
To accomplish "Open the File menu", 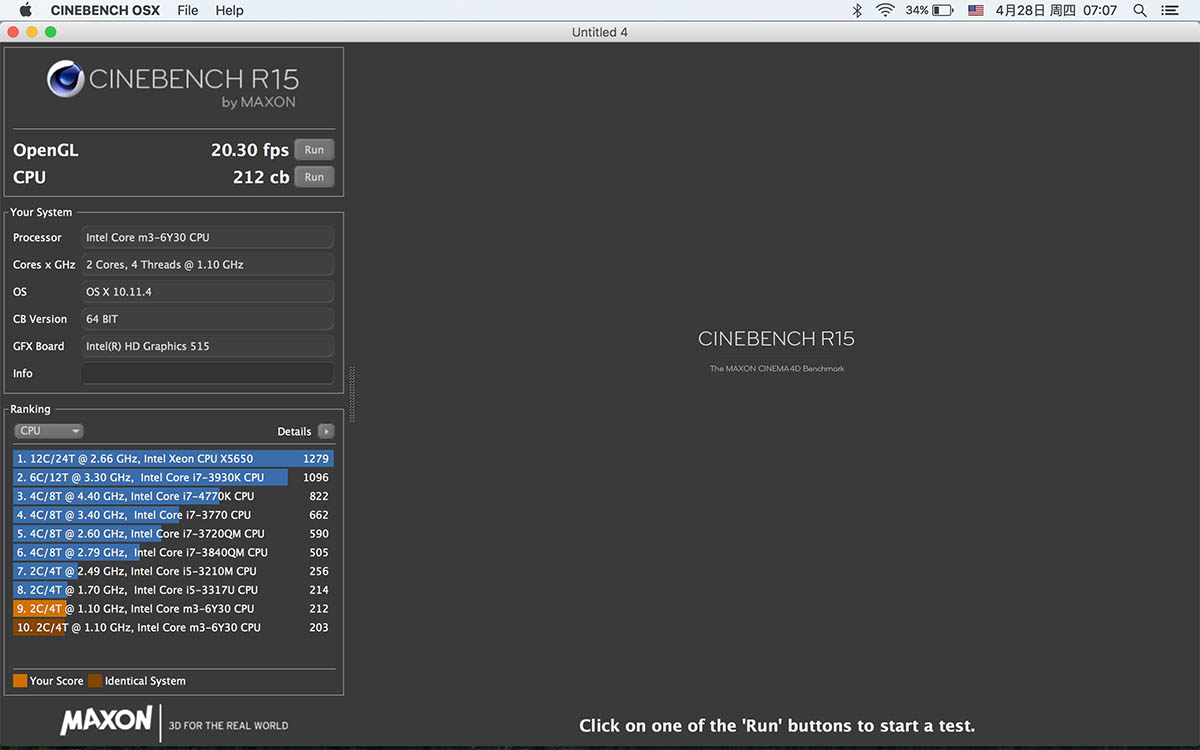I will 187,10.
